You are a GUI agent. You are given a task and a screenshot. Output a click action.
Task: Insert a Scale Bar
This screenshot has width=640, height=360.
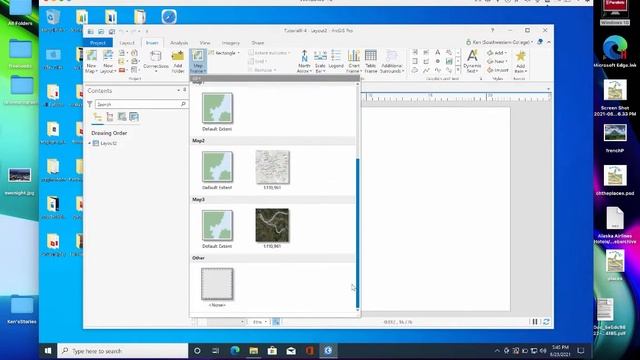click(320, 62)
